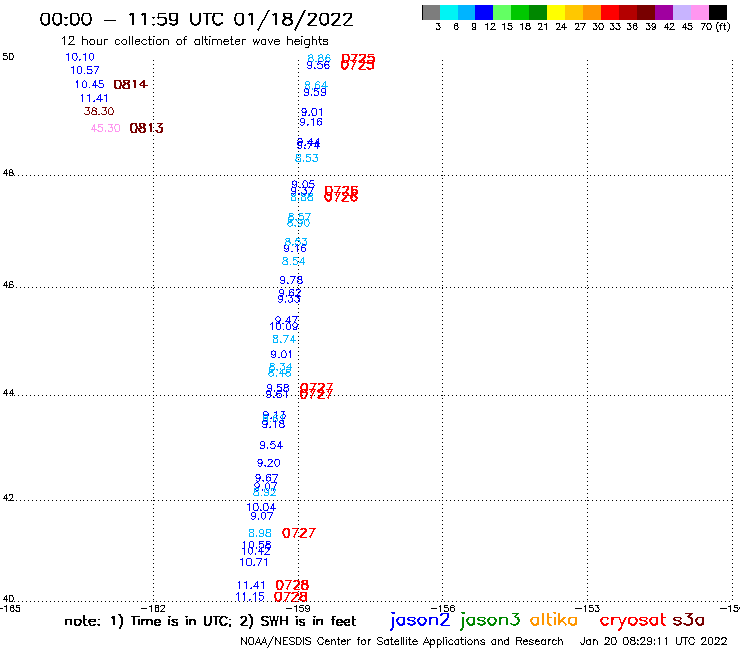Click the longitude label -153
The image size is (740, 650).
[x=588, y=609]
